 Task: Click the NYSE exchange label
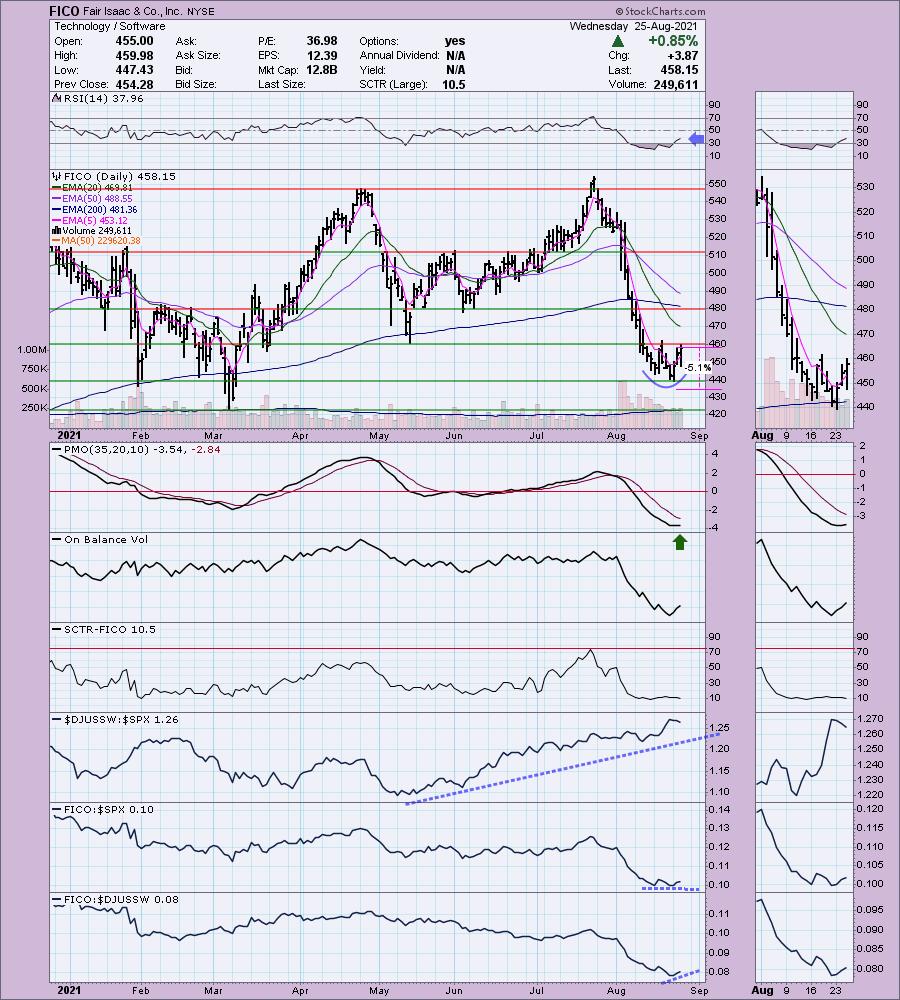[x=200, y=11]
